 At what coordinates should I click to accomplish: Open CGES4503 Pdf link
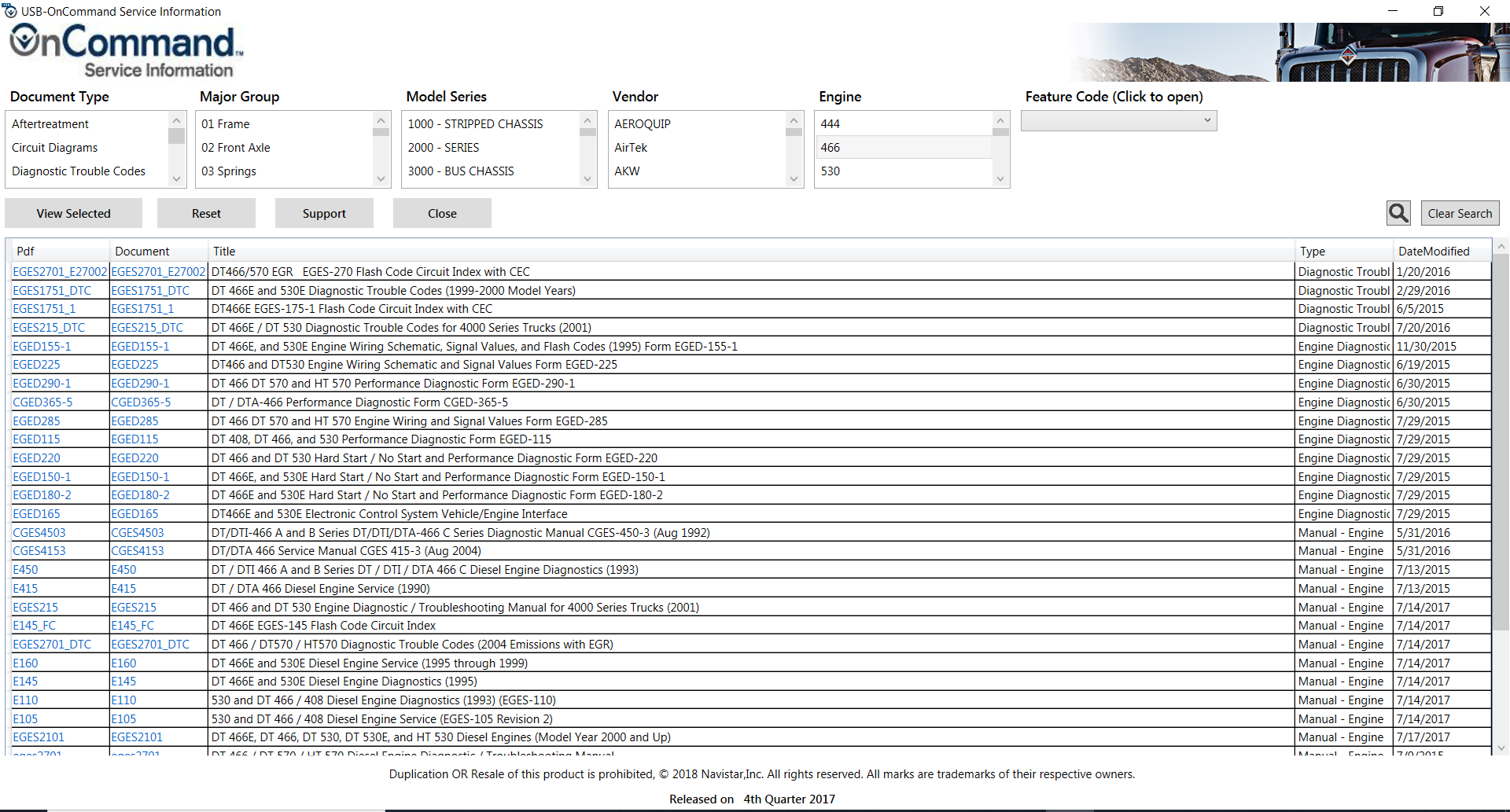click(39, 532)
